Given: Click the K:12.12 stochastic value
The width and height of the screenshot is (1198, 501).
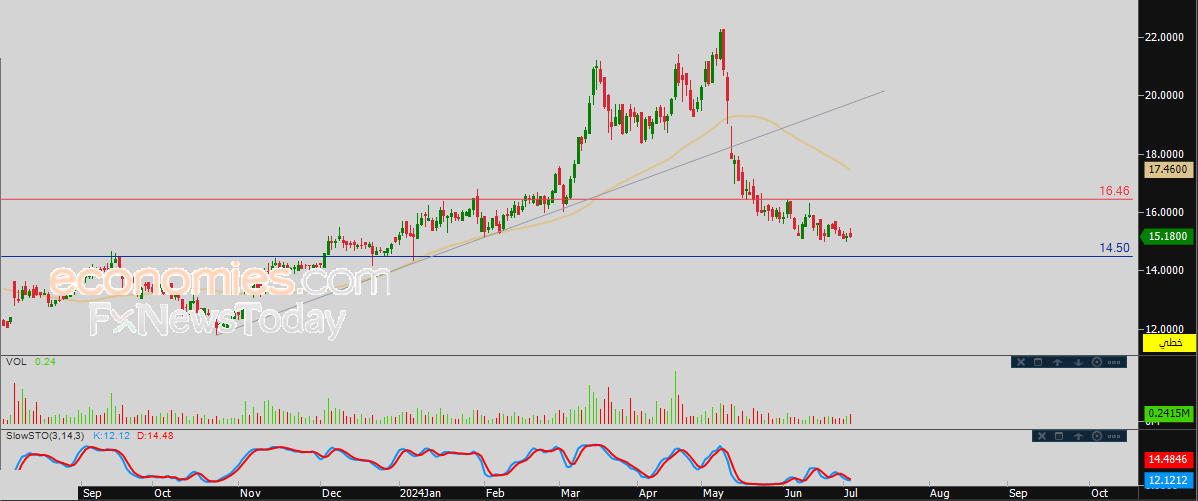Looking at the screenshot, I should [112, 435].
